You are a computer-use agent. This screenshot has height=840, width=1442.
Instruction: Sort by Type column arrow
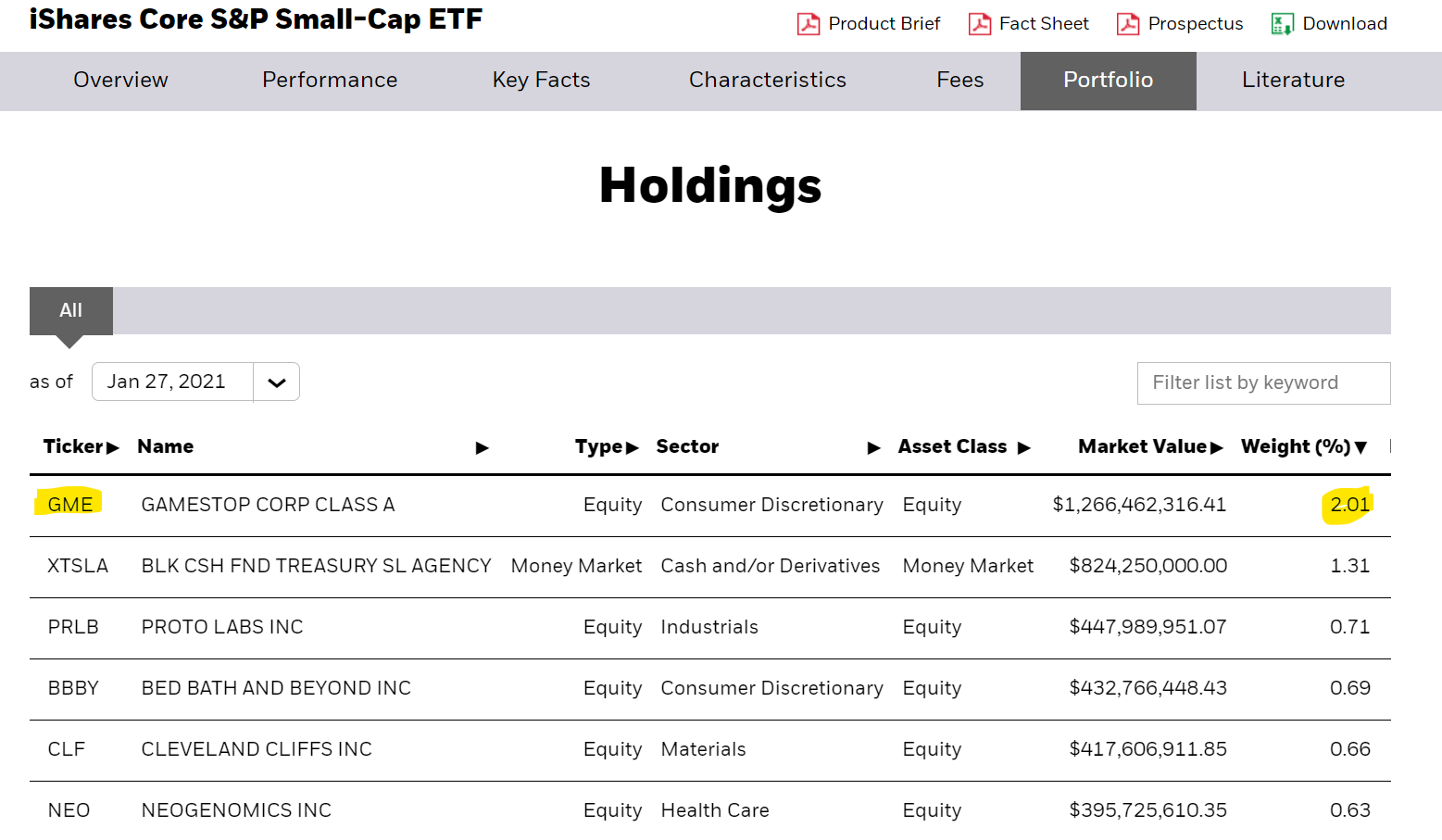coord(633,448)
